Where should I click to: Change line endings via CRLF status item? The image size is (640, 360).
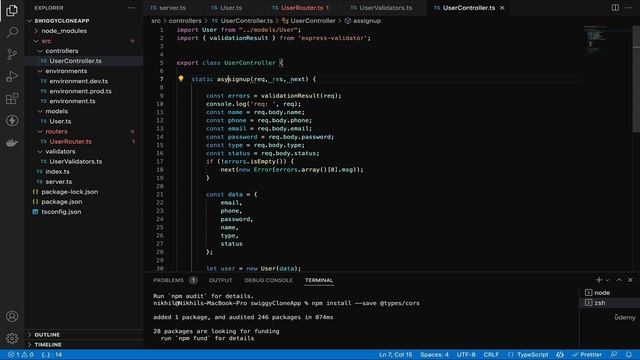point(491,355)
